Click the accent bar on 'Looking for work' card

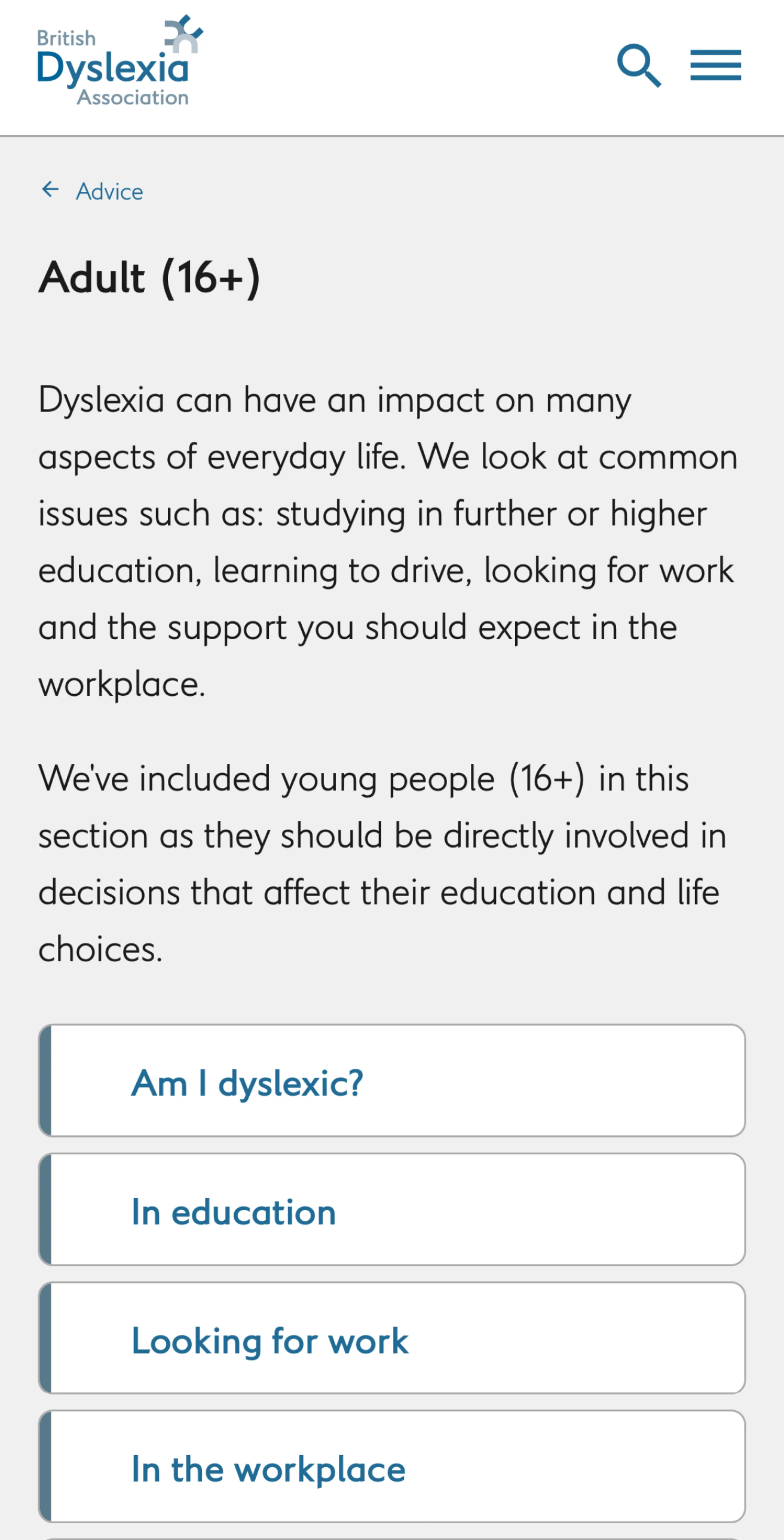click(x=45, y=1339)
